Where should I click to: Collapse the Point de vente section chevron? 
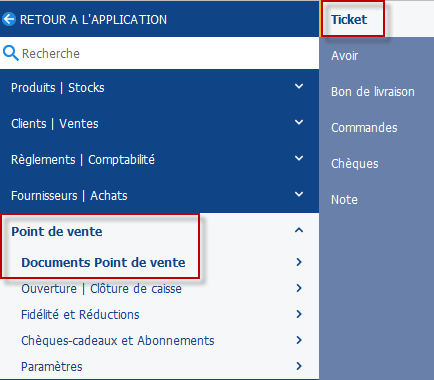point(299,230)
